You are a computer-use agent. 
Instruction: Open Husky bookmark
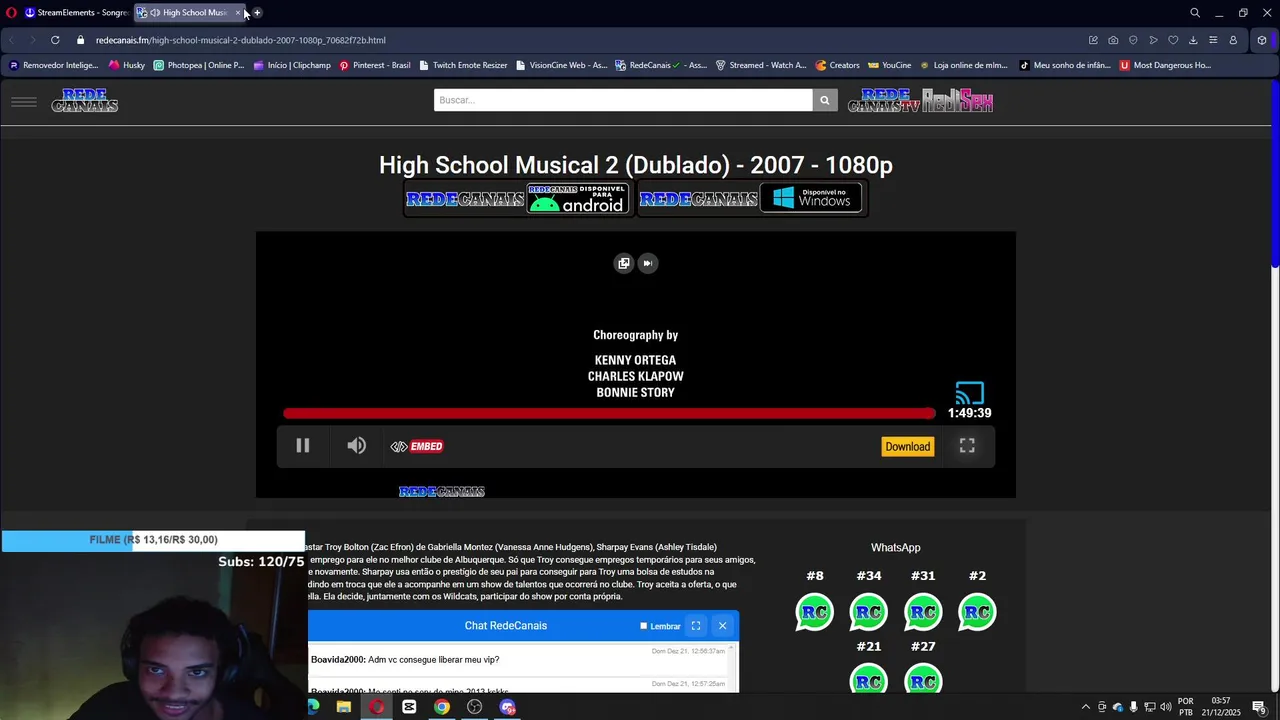click(x=127, y=65)
